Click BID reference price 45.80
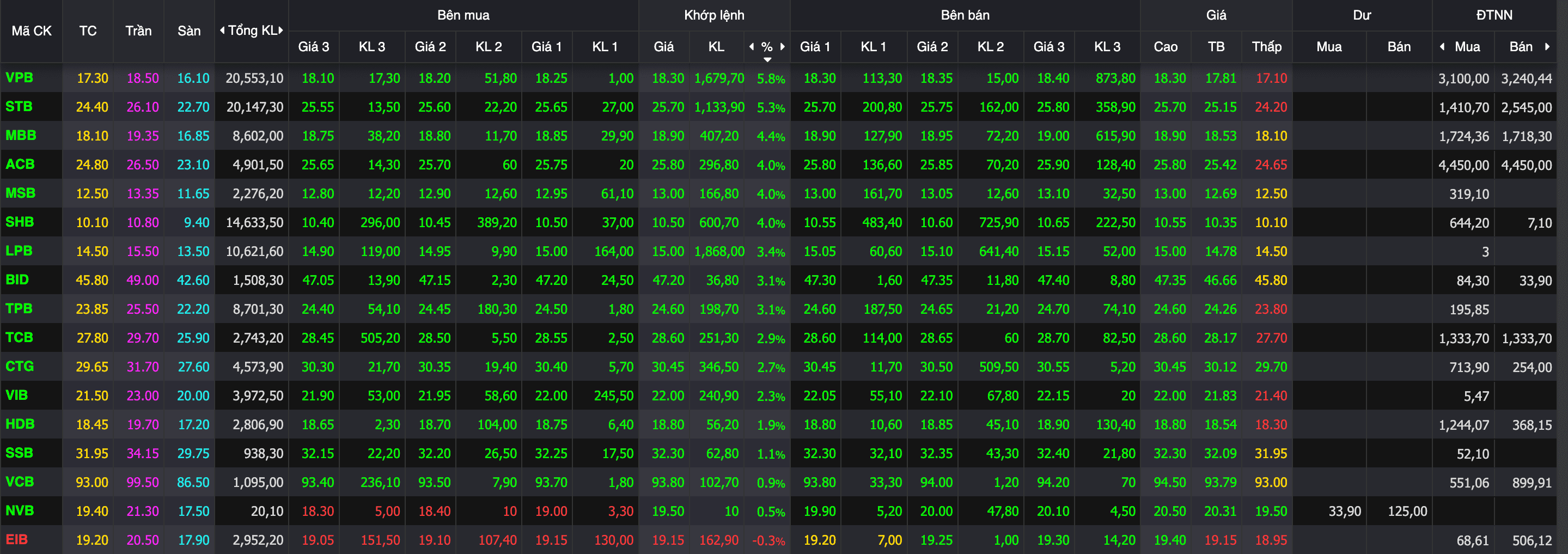 click(x=92, y=281)
